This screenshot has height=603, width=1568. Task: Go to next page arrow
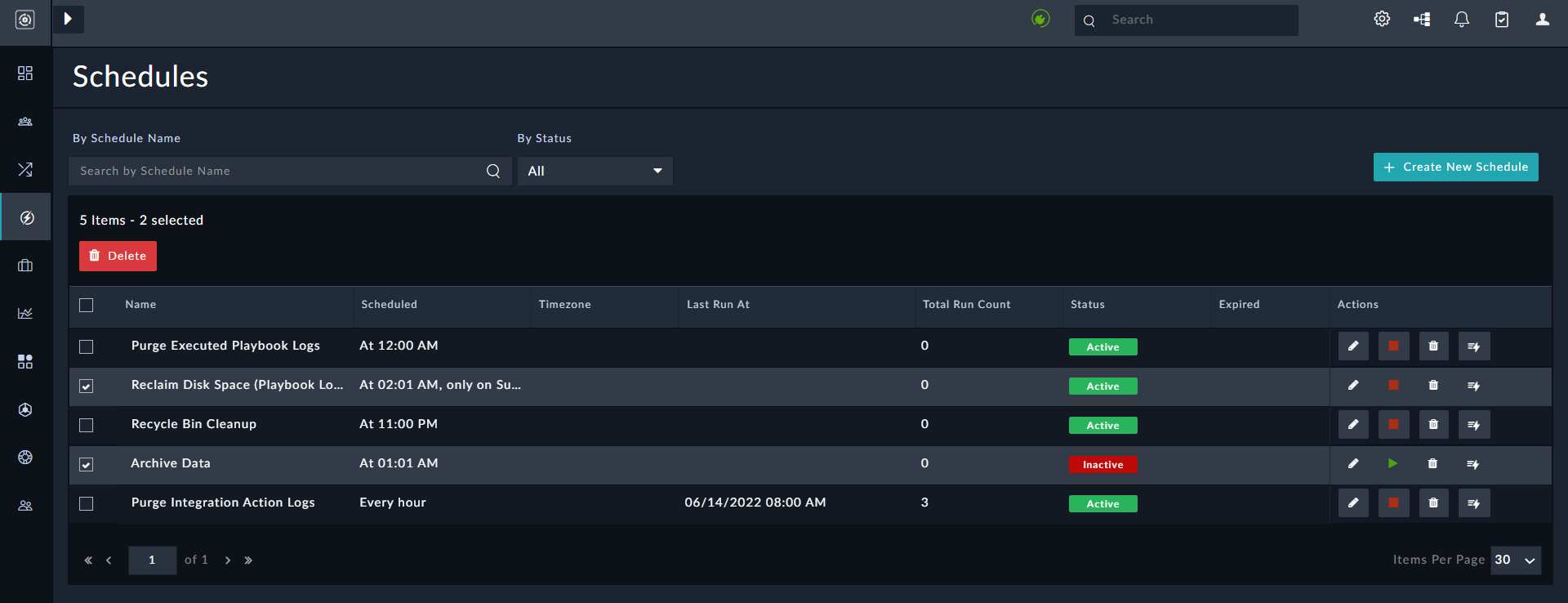pos(228,561)
